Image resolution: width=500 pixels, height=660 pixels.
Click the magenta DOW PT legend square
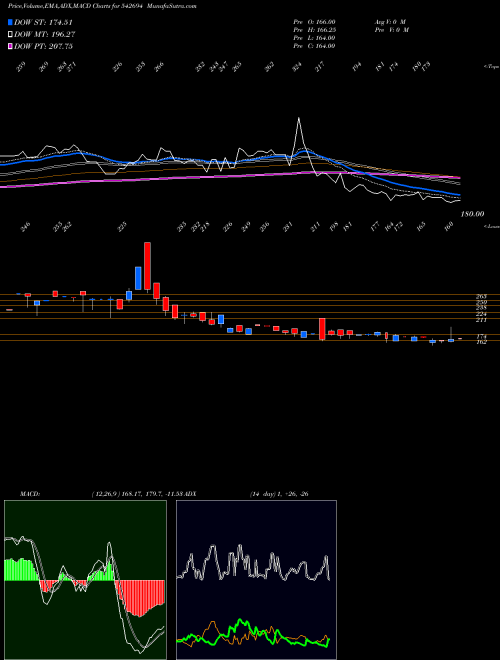point(10,46)
